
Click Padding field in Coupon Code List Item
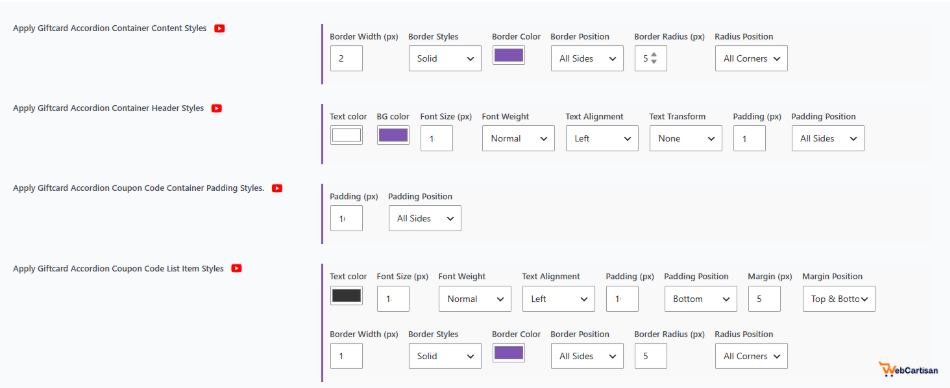[622, 298]
